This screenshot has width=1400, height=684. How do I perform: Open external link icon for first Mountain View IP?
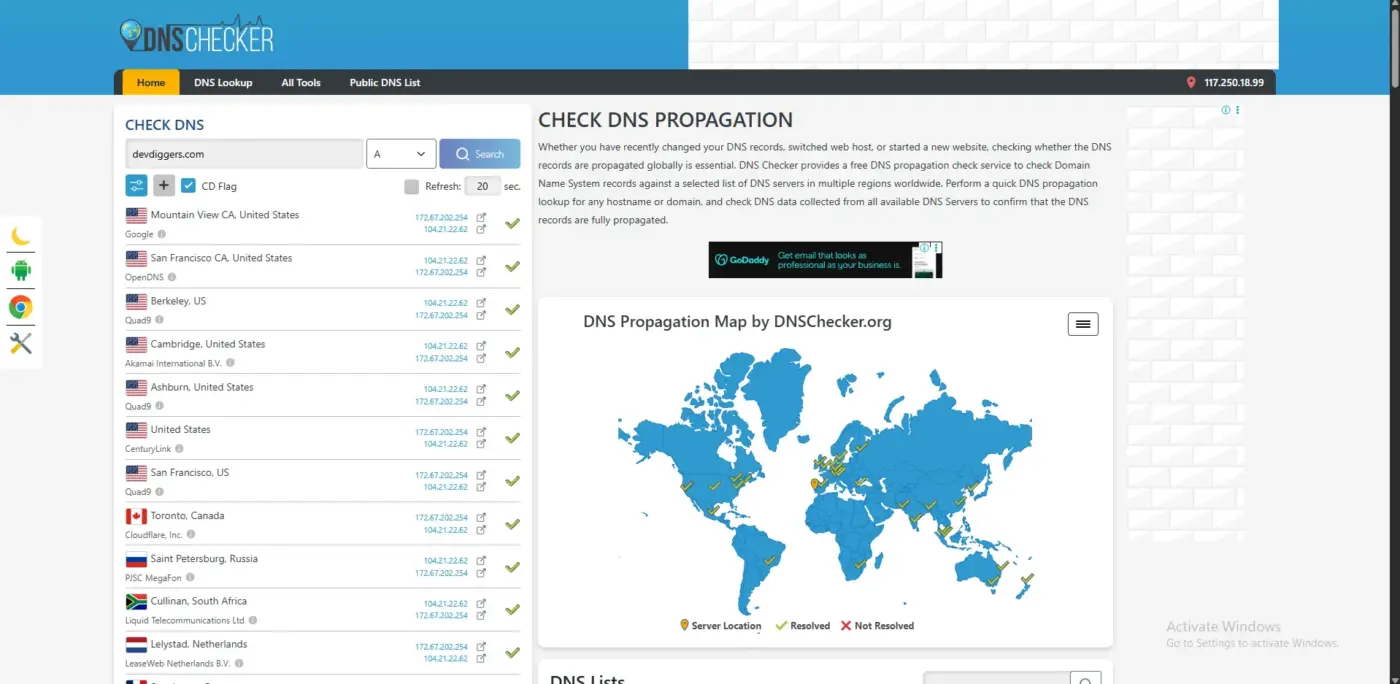[481, 217]
